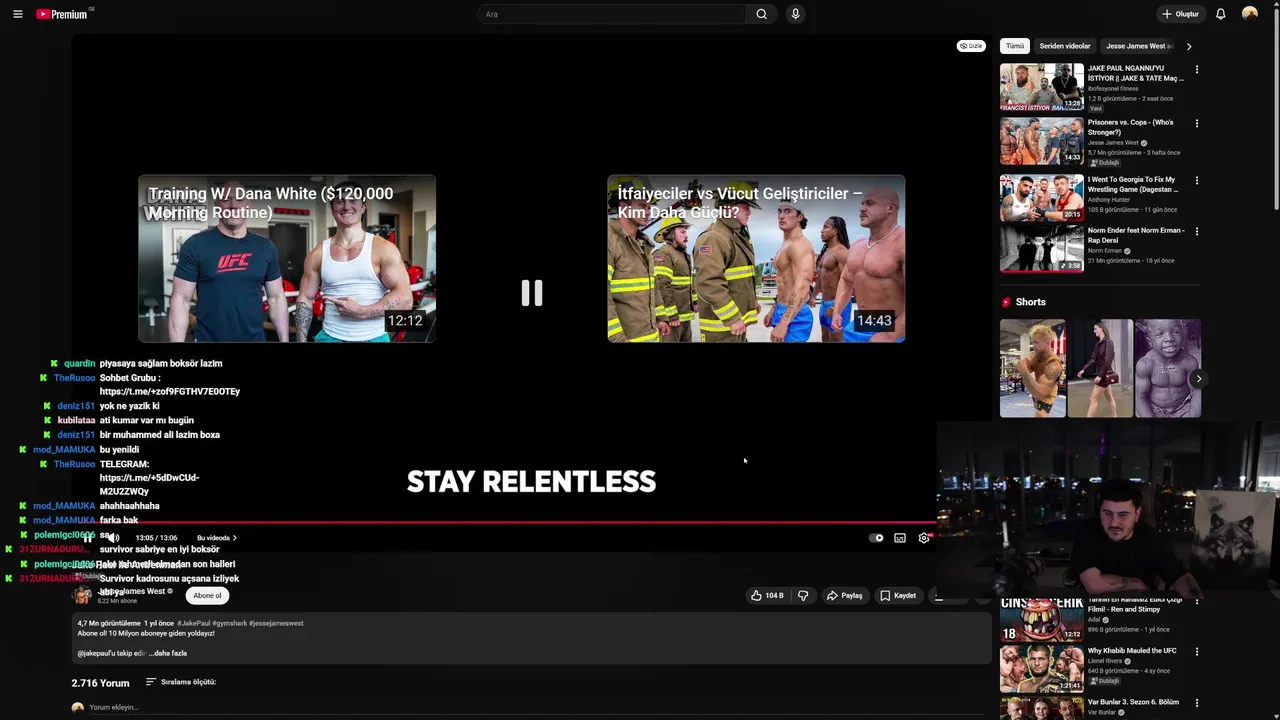Viewport: 1280px width, 720px height.
Task: Play suggested İtfaiyeciler vs Vücut Geliştiriciler video
Action: tap(756, 259)
